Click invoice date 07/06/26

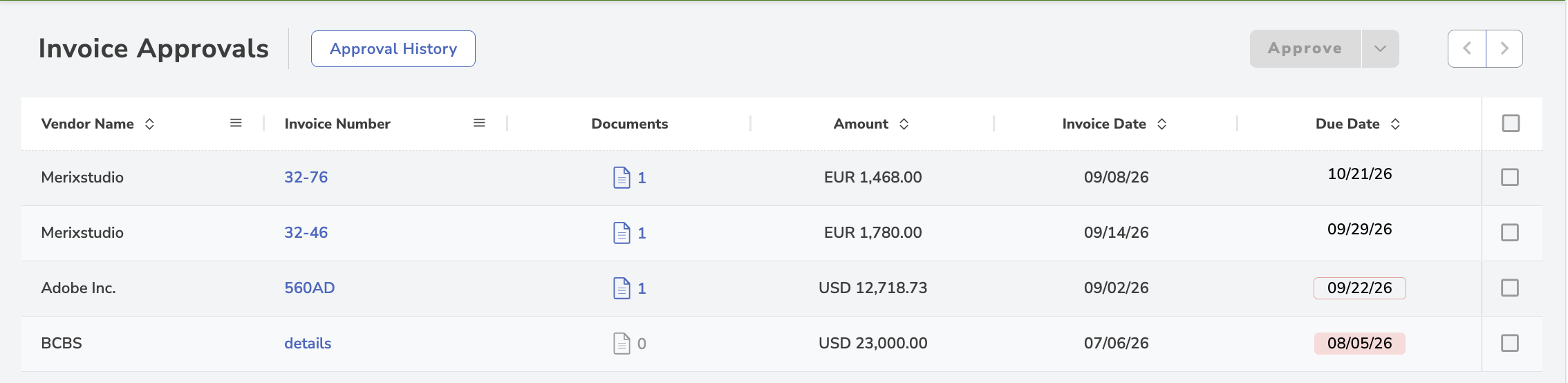(x=1117, y=343)
